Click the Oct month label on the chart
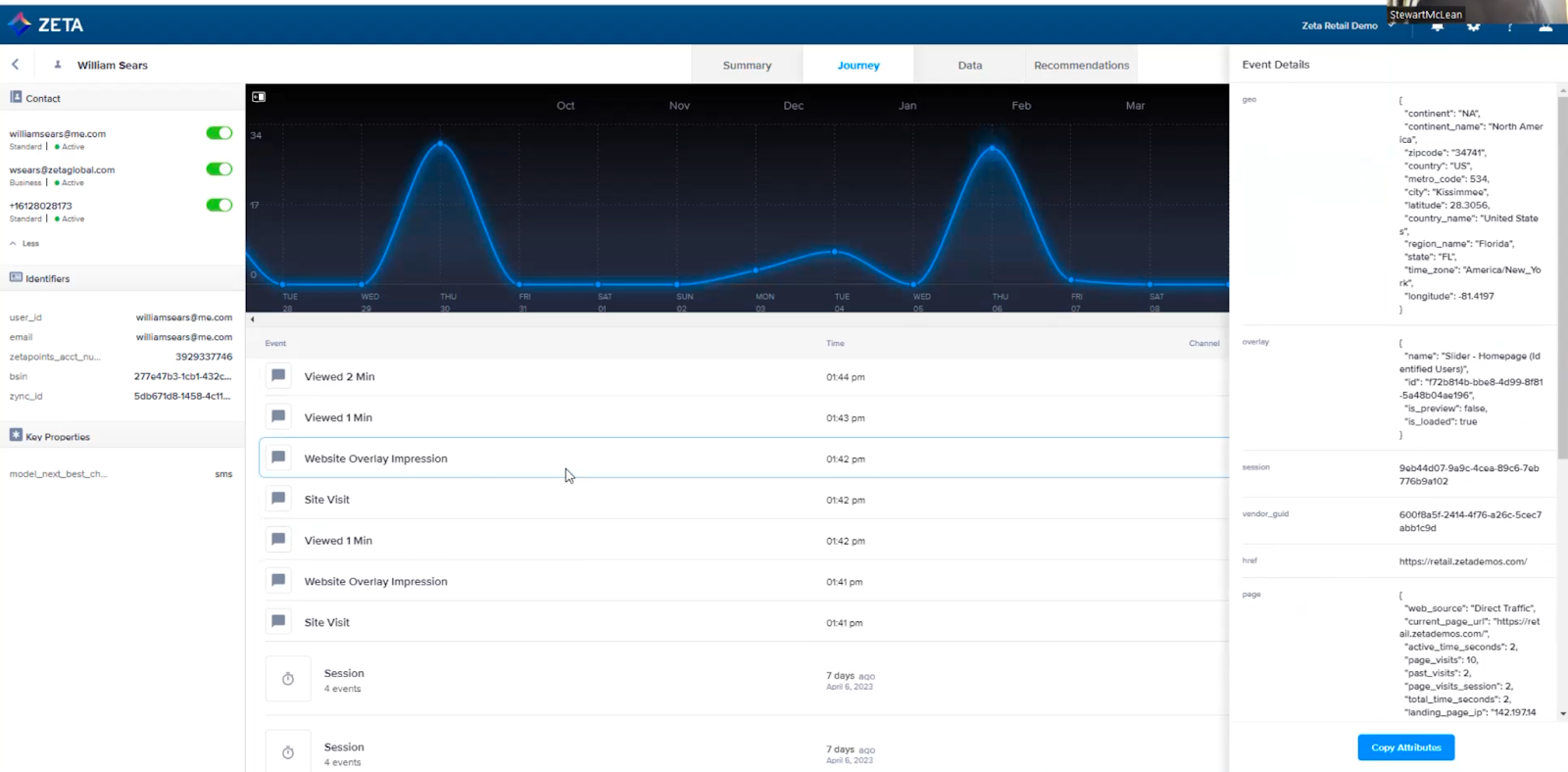 [x=565, y=105]
